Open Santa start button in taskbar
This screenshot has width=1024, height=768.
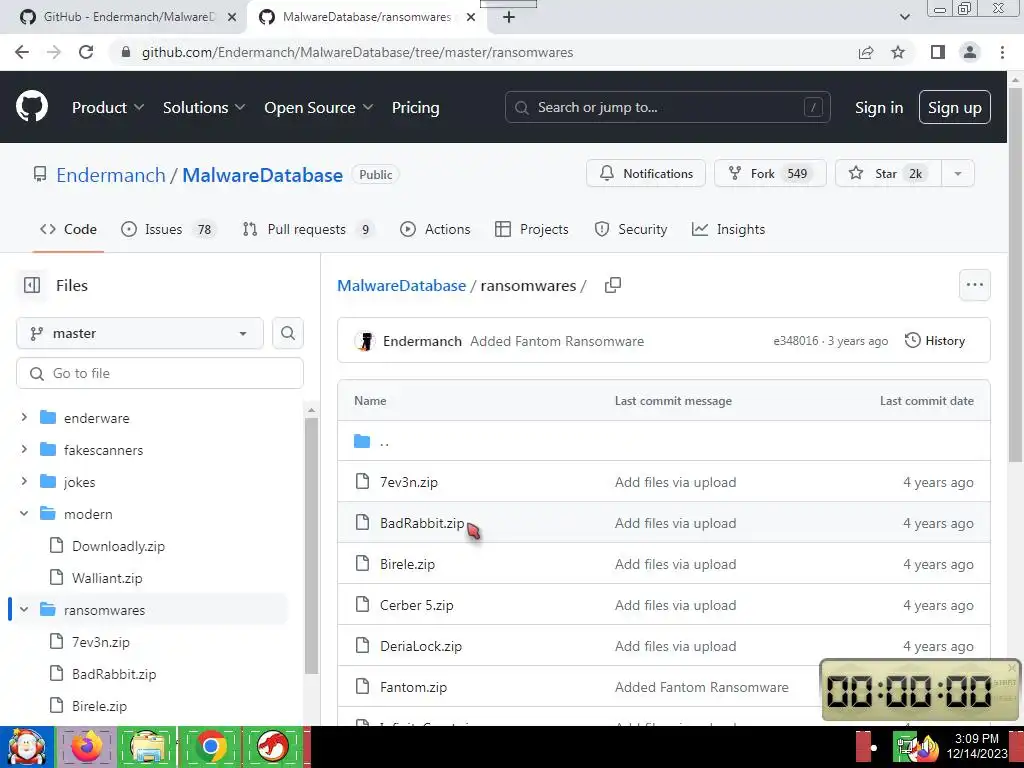[27, 746]
